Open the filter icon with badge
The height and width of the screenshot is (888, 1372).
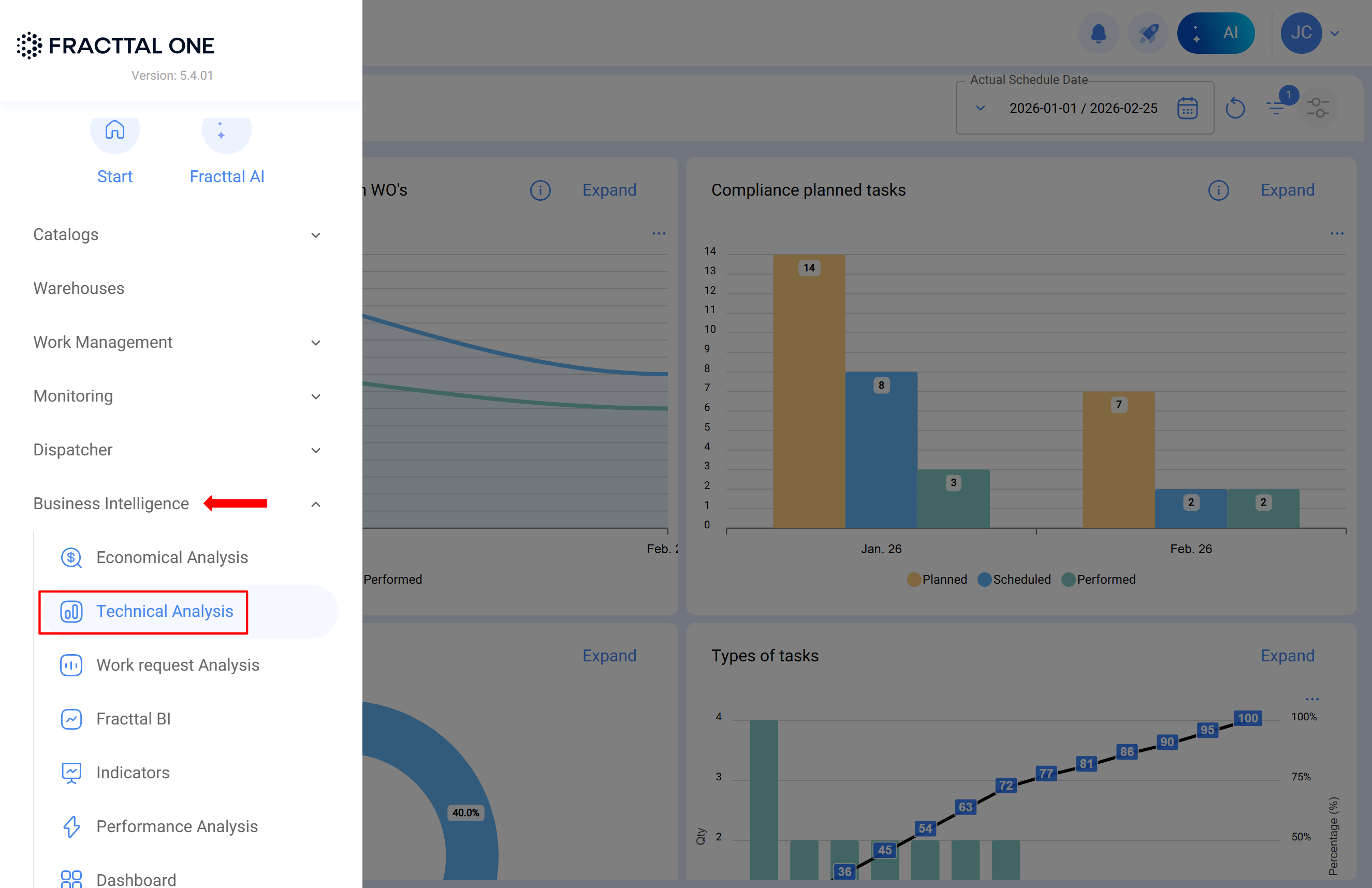(1276, 107)
